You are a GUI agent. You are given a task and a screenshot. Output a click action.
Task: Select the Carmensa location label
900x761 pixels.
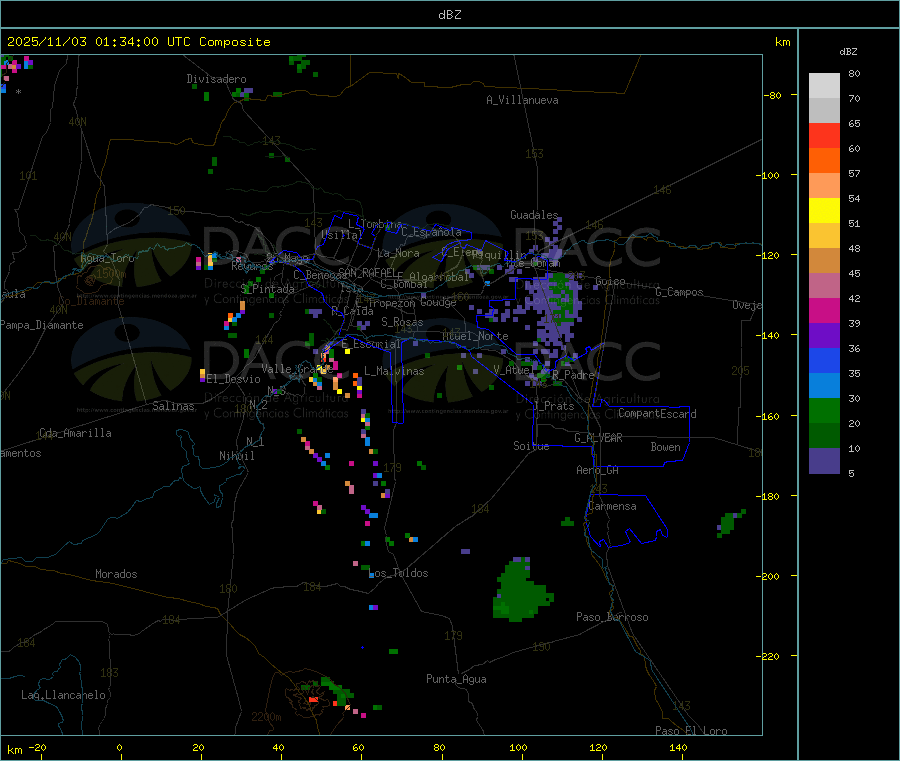(612, 506)
